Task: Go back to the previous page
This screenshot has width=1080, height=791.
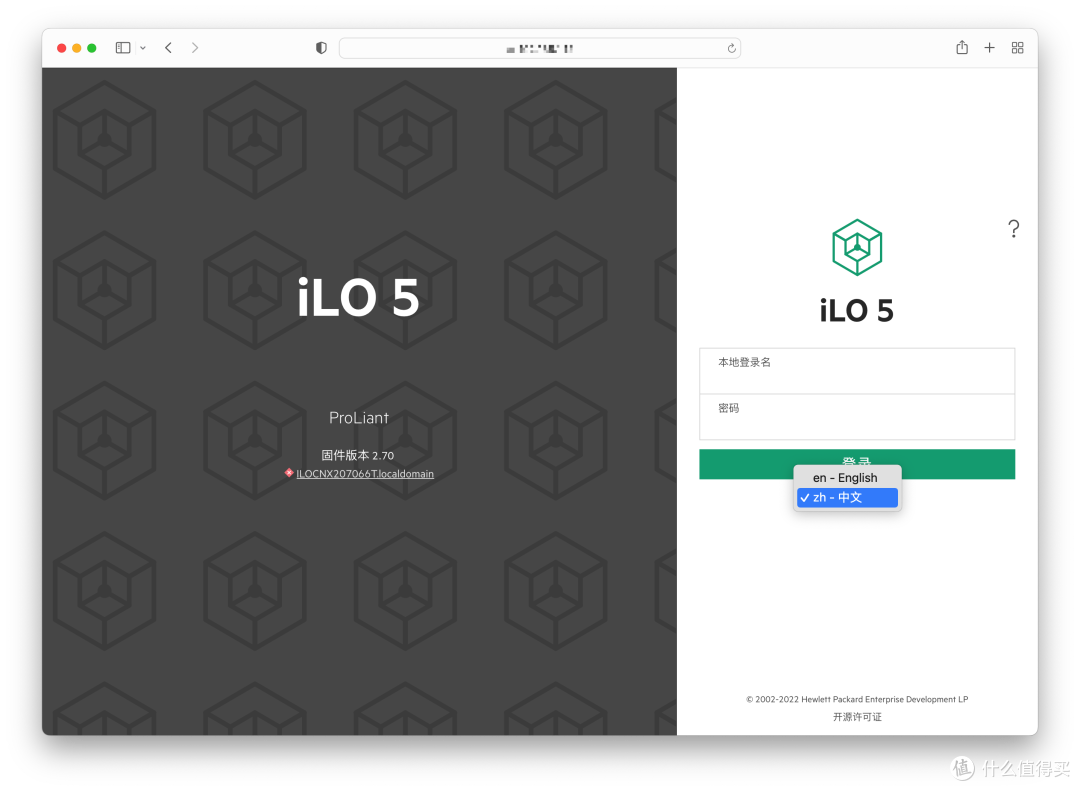Action: (168, 48)
